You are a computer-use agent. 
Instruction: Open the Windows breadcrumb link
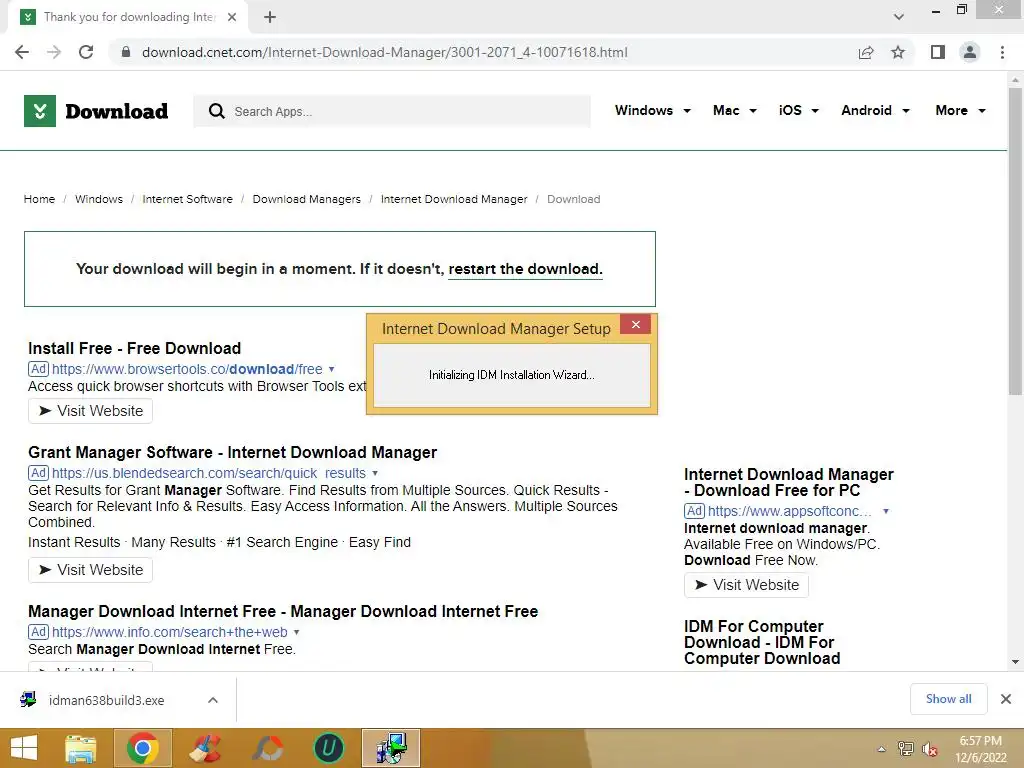[x=99, y=199]
